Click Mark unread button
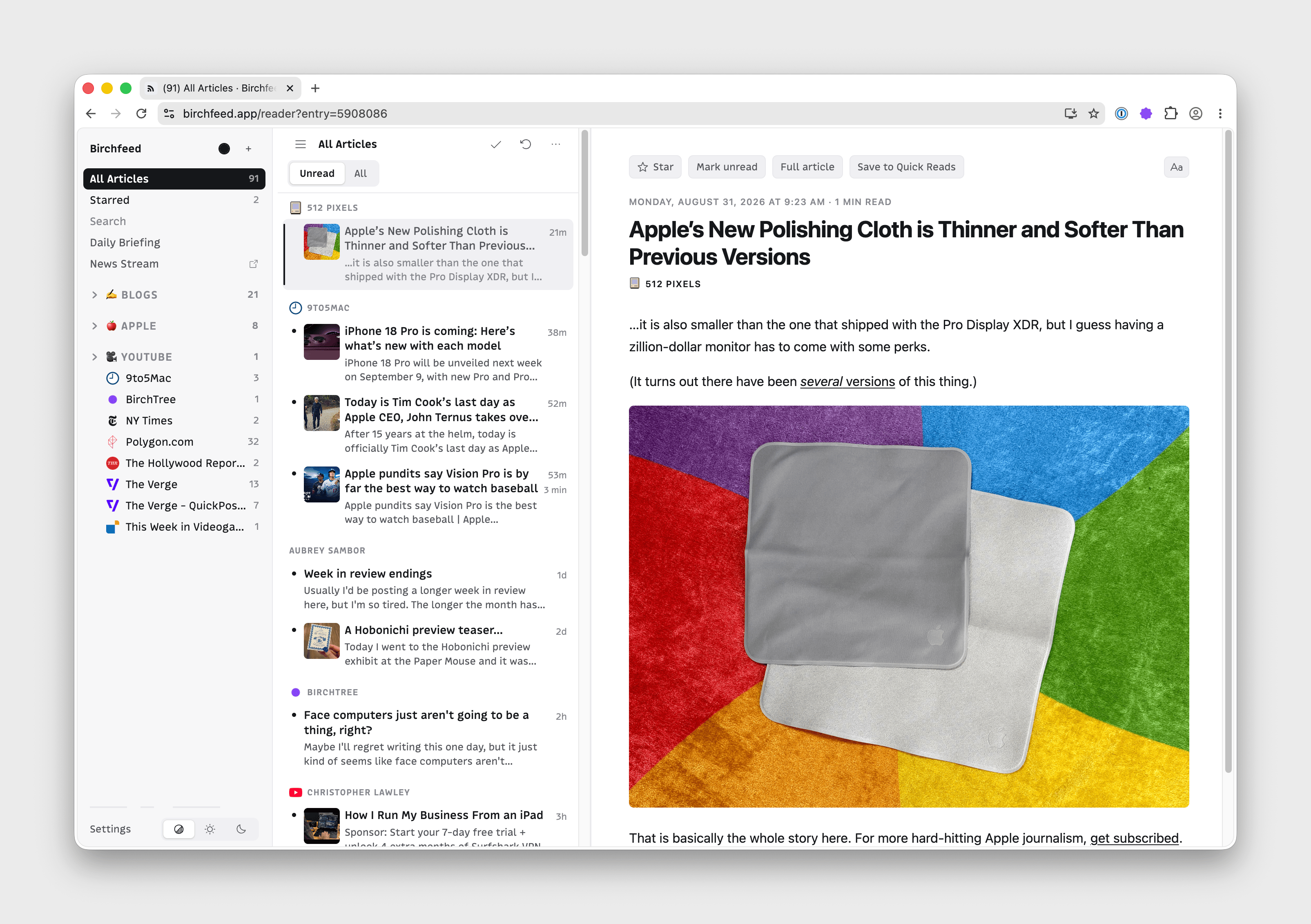1311x924 pixels. pyautogui.click(x=726, y=167)
